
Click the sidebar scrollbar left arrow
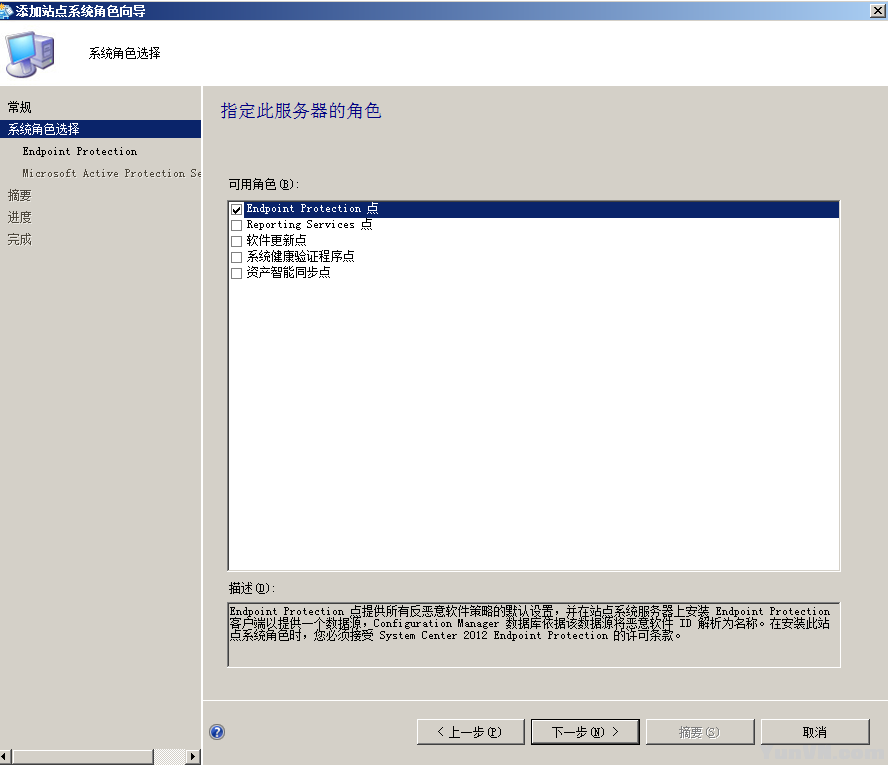pyautogui.click(x=5, y=757)
